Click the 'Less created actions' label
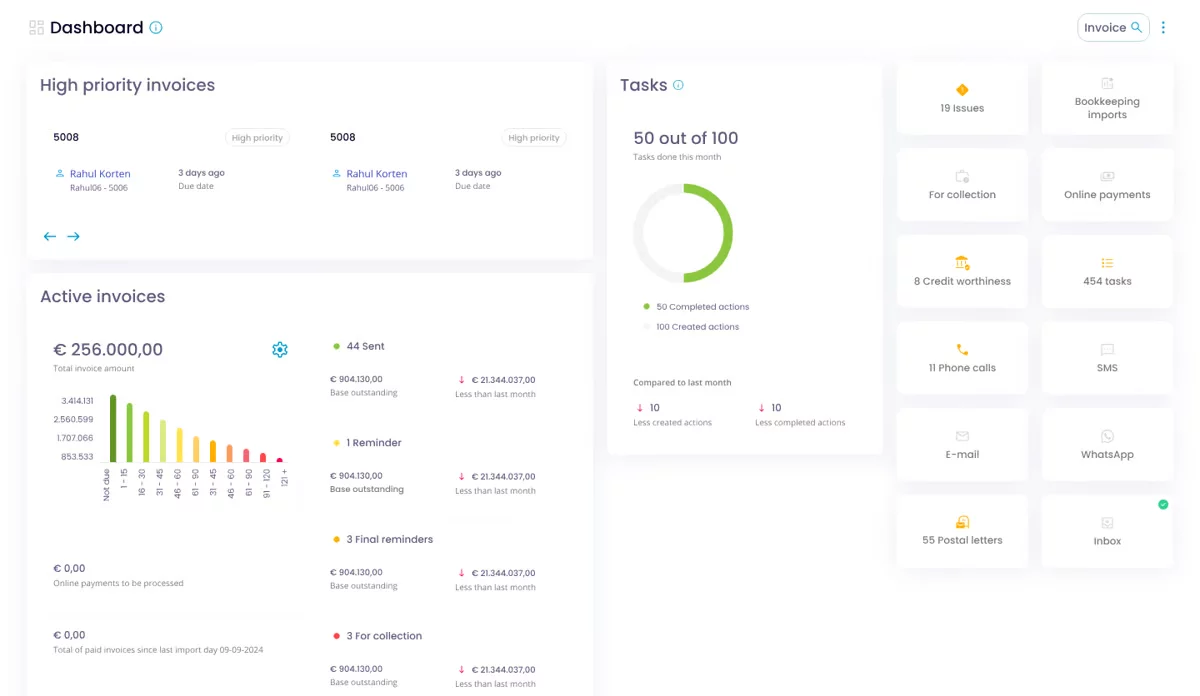The image size is (1200, 696). [x=673, y=423]
